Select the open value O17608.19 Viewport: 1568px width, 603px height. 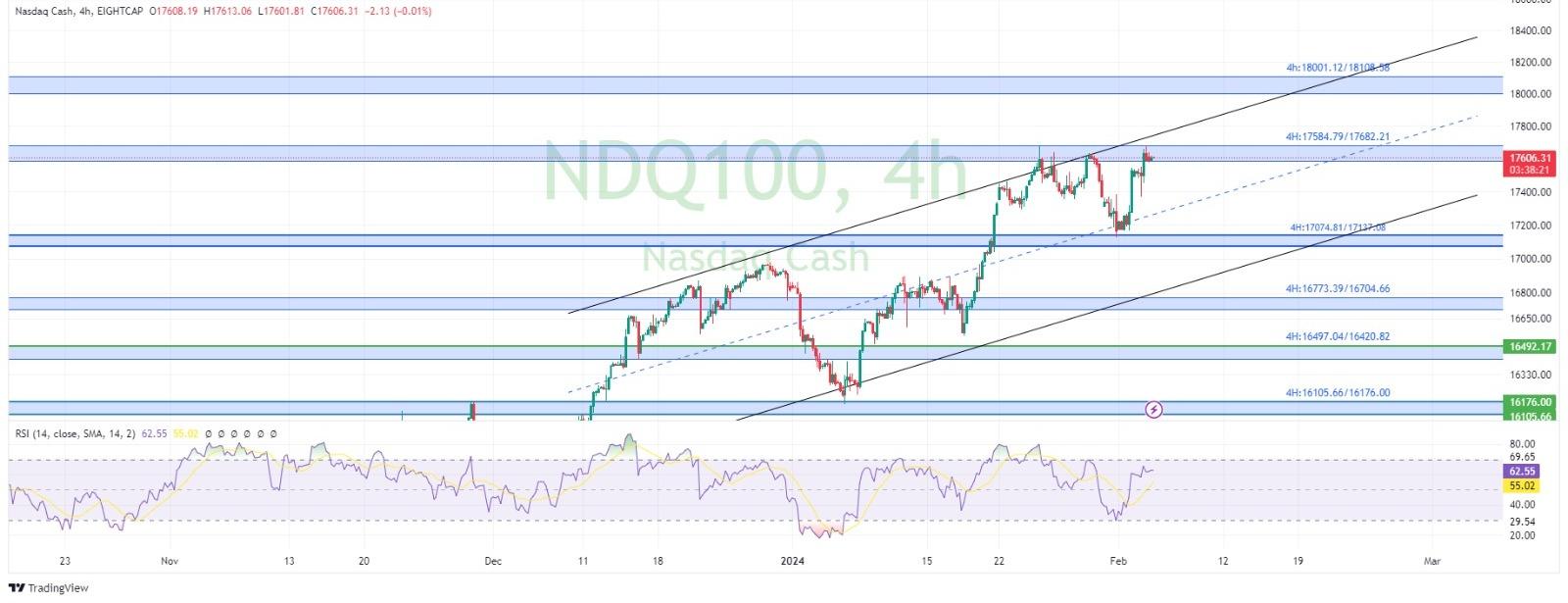[x=172, y=11]
